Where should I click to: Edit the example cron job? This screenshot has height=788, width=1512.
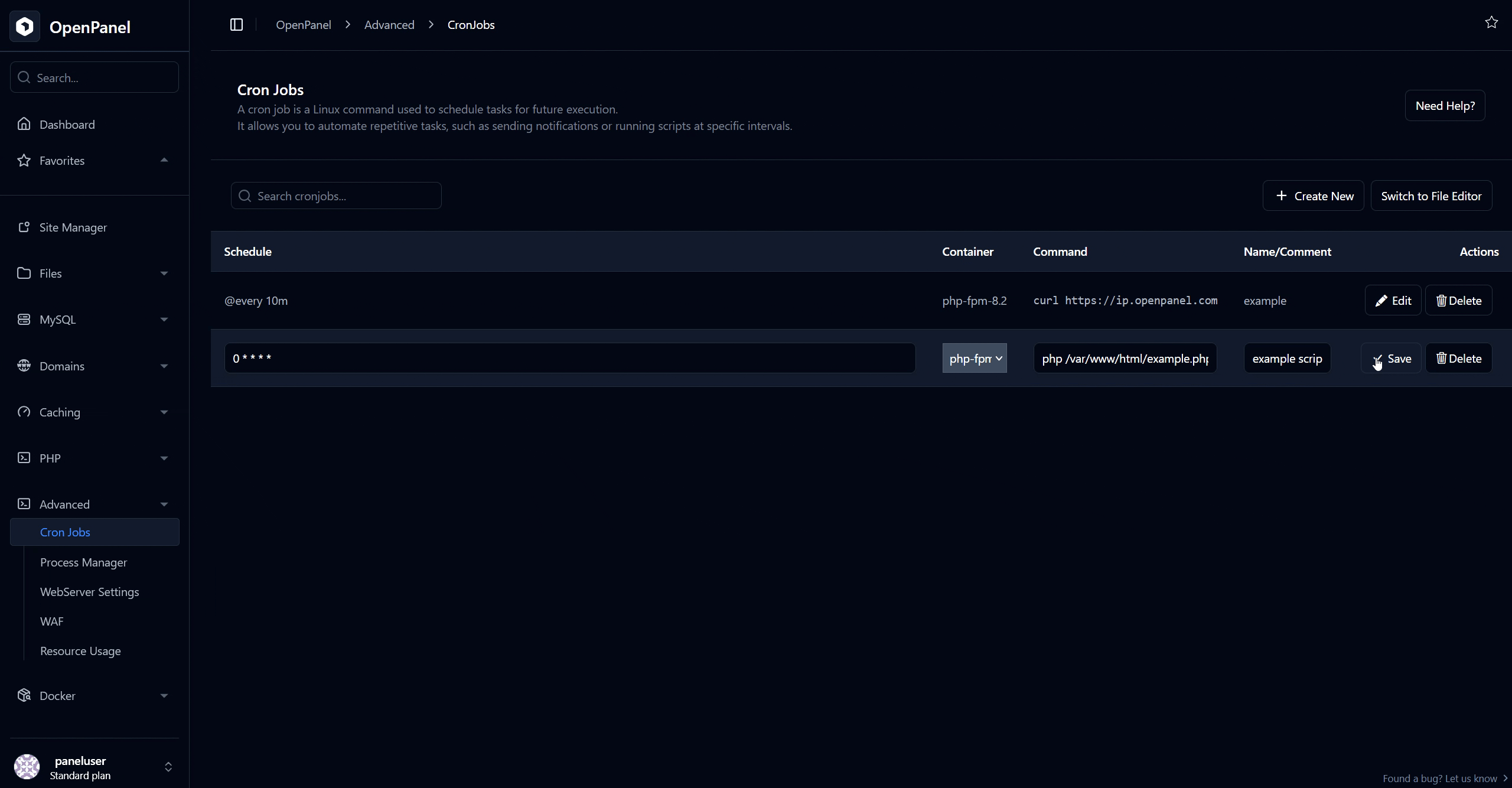tap(1393, 301)
